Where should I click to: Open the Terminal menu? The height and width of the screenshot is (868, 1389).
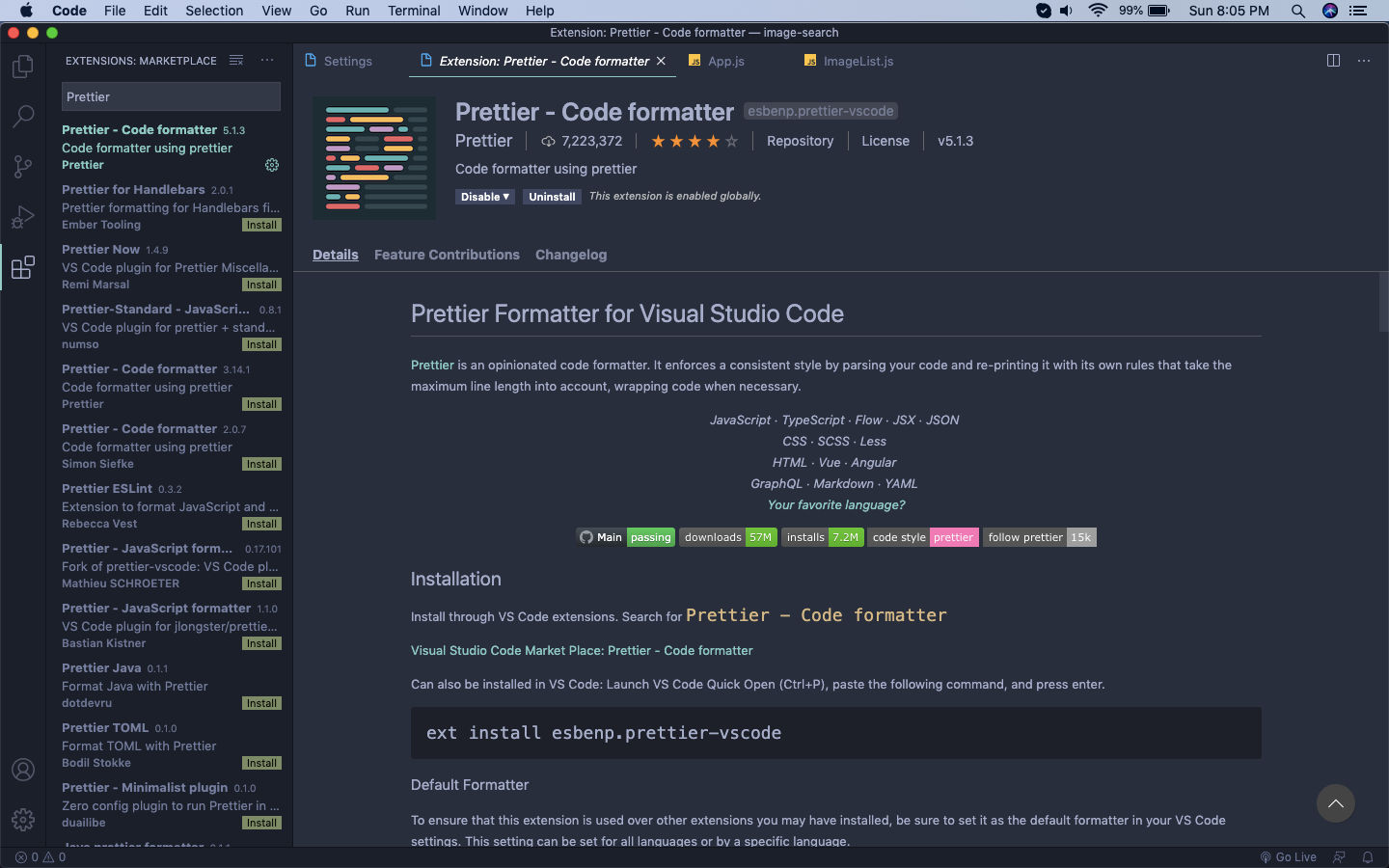pyautogui.click(x=414, y=11)
